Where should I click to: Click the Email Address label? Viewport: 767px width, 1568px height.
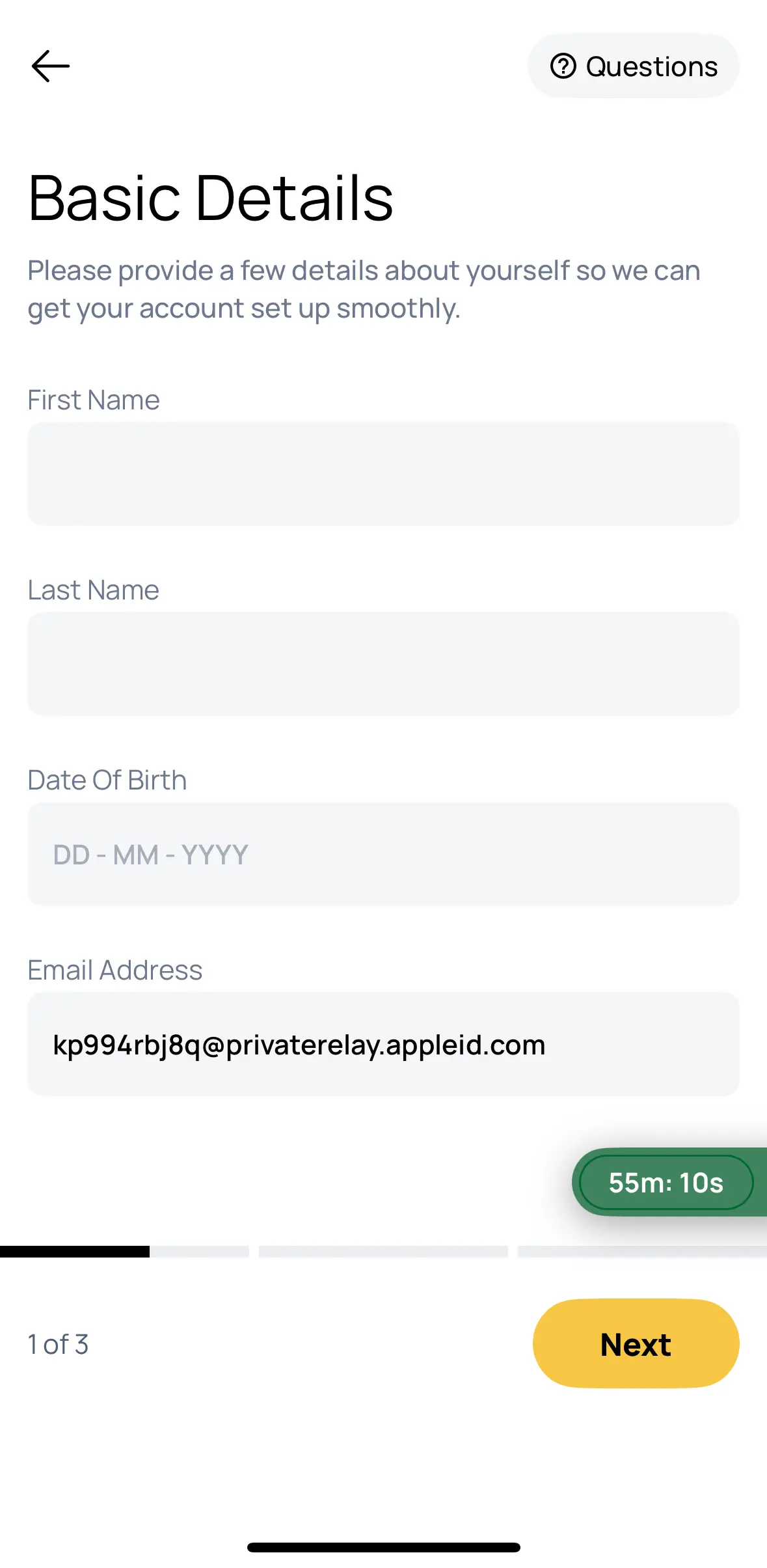tap(115, 970)
